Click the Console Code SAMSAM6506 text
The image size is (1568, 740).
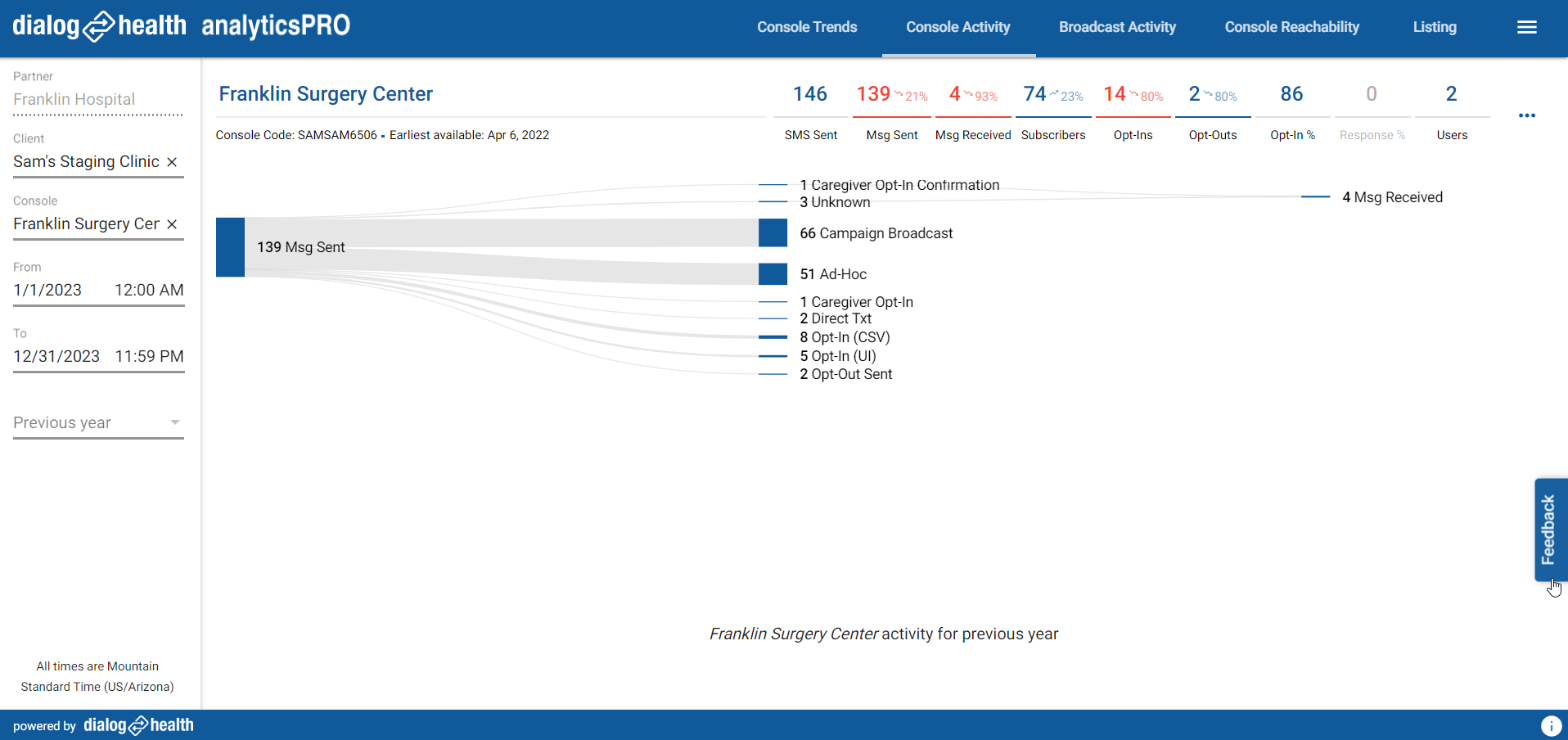coord(296,135)
